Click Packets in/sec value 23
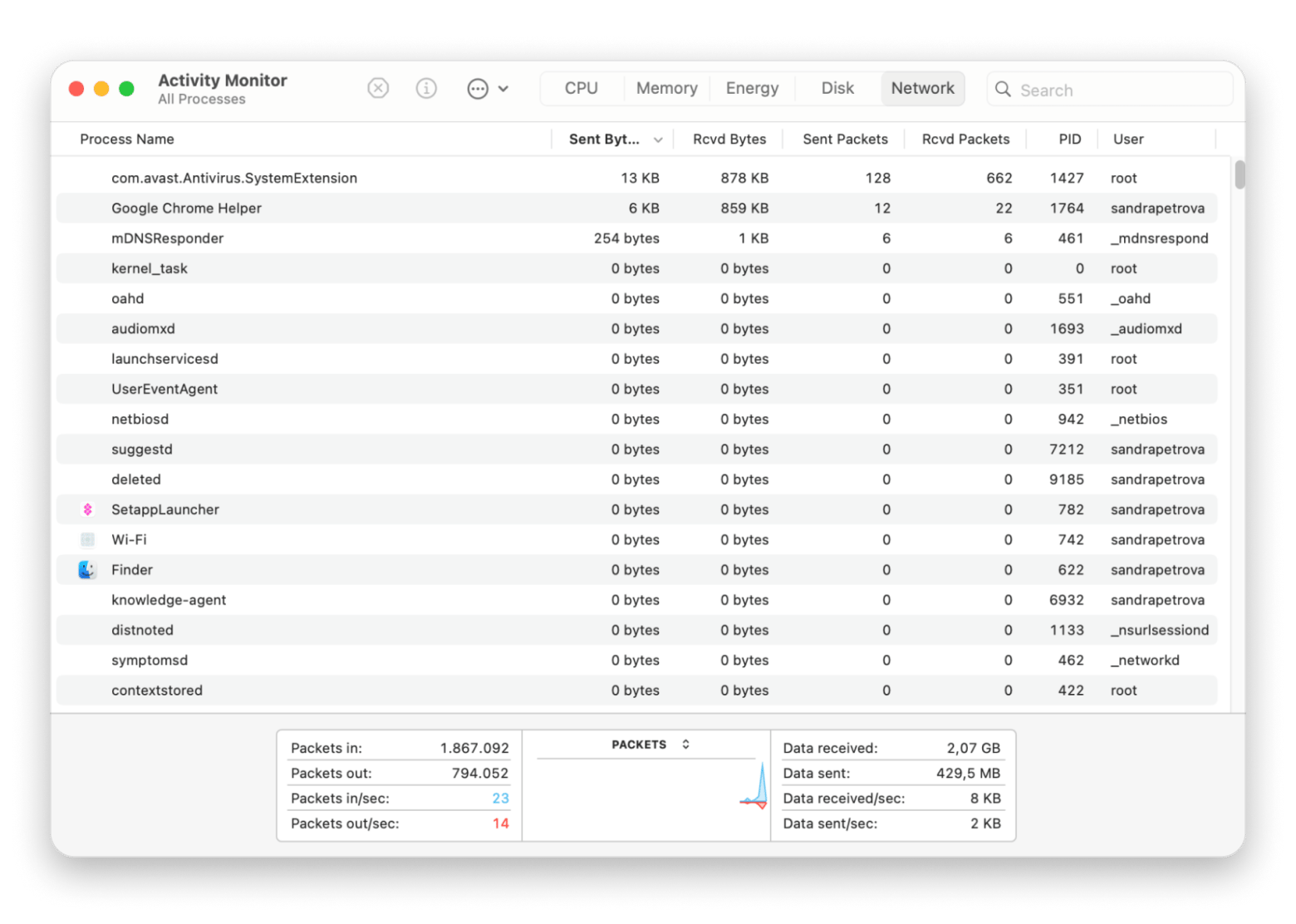The height and width of the screenshot is (924, 1296). tap(500, 799)
